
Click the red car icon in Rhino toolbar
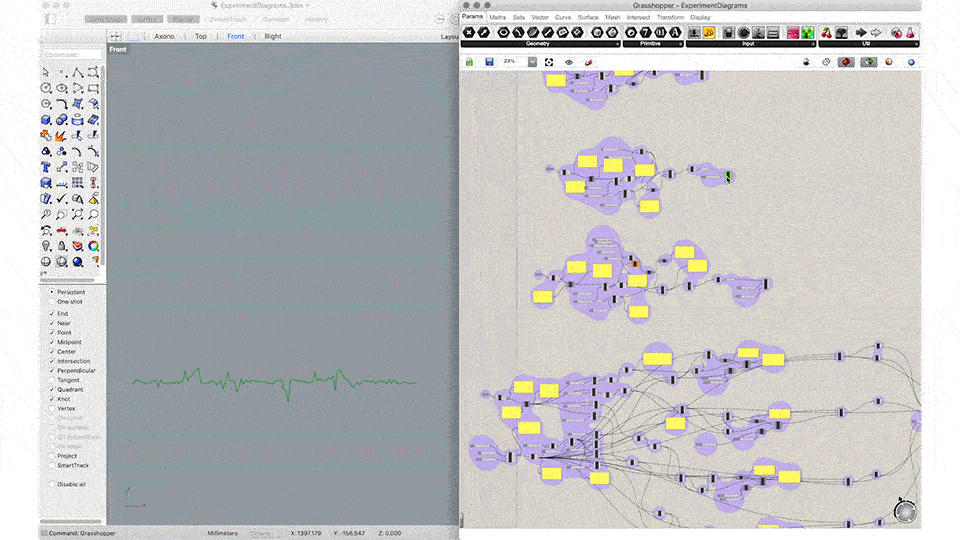click(62, 230)
